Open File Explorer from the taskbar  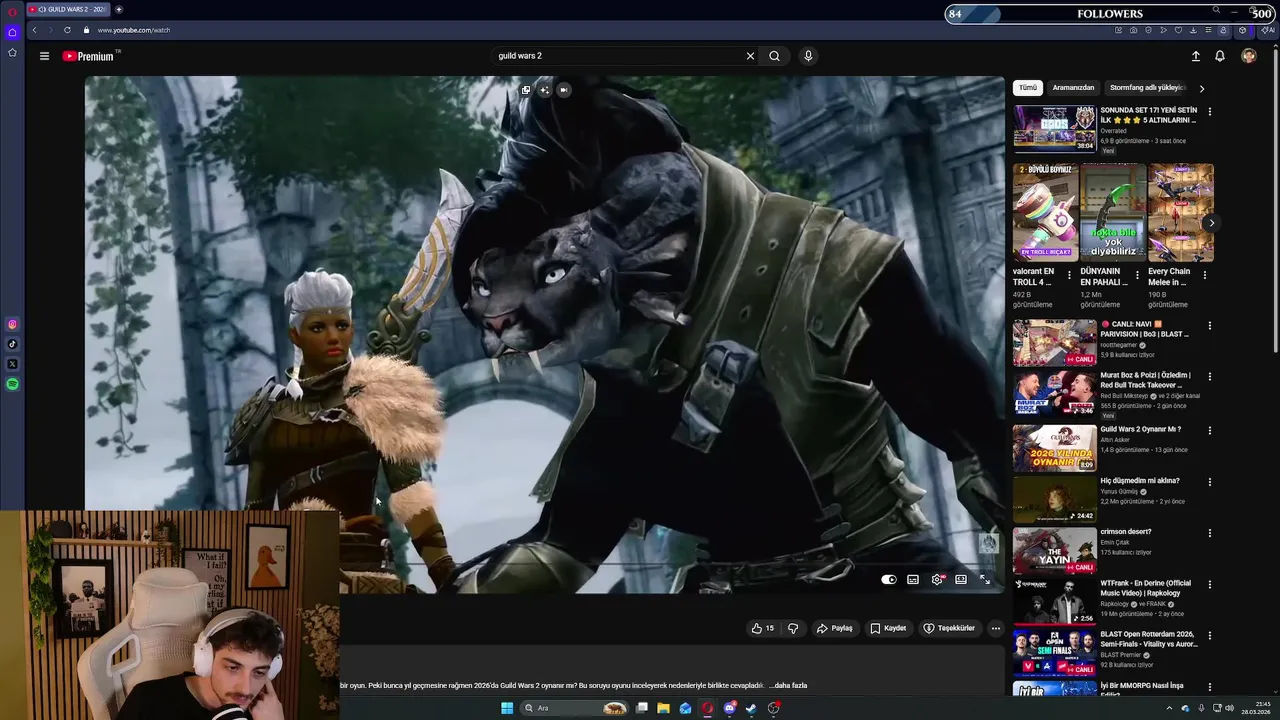point(663,708)
